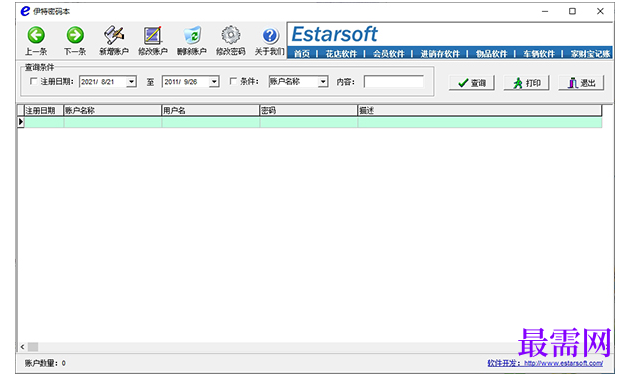Select the highlighted empty table row indicator
This screenshot has height=374, width=630.
[x=21, y=122]
